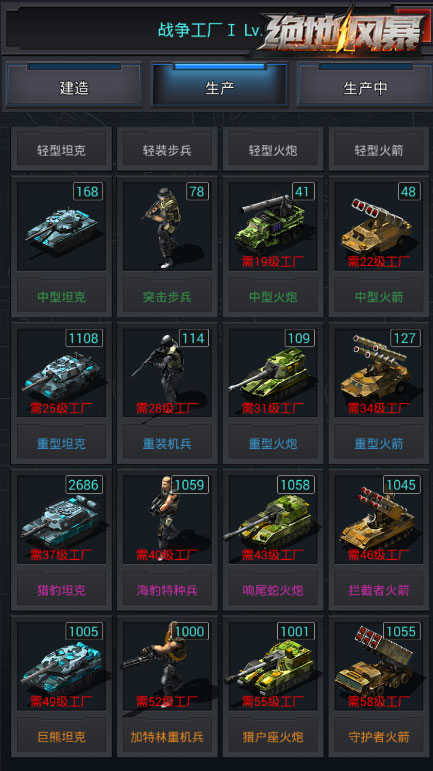Tap the 猎户座火炮 artillery icon
Viewport: 433px width, 771px height.
[273, 666]
